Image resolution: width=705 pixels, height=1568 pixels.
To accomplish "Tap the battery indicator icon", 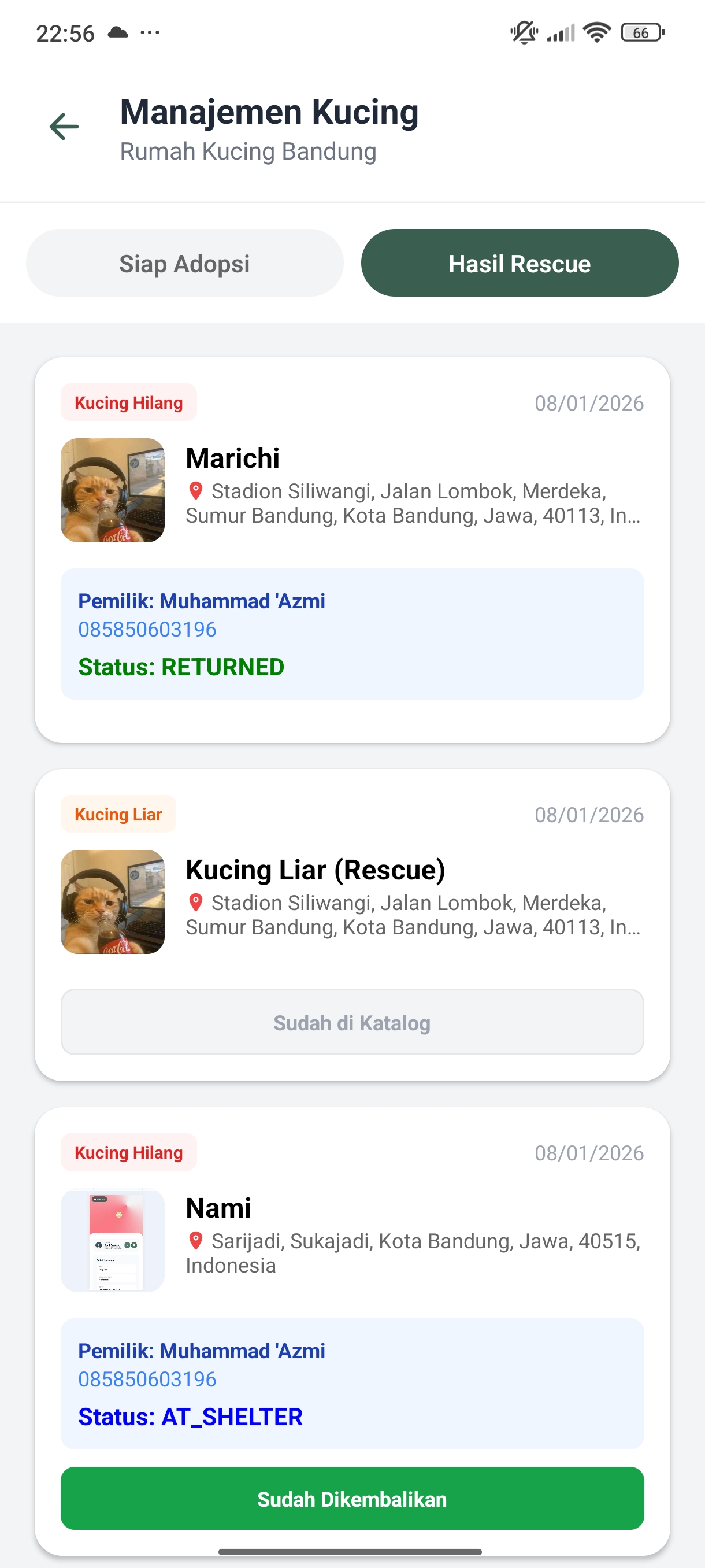I will coord(643,32).
